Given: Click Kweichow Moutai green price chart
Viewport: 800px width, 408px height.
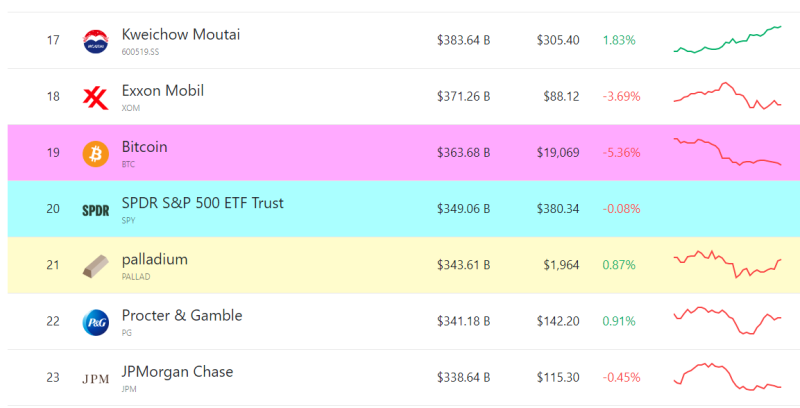Looking at the screenshot, I should click(728, 40).
